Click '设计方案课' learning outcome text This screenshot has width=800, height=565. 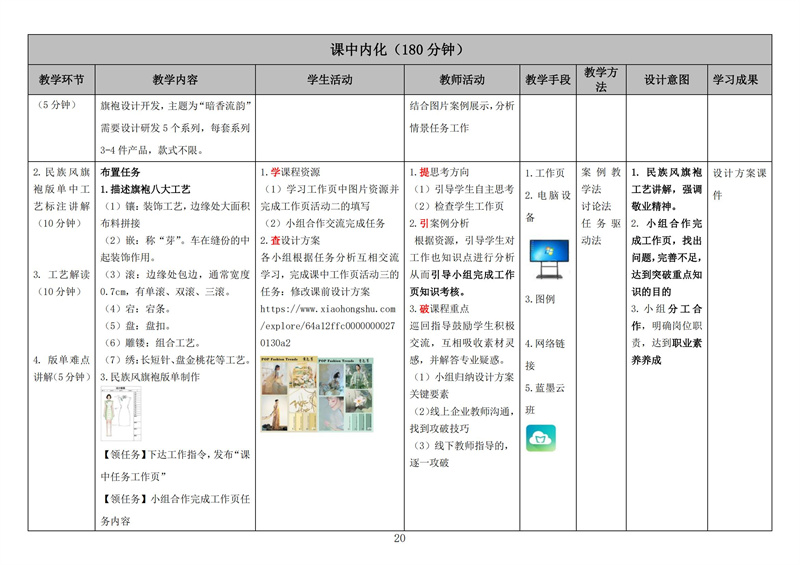click(740, 173)
